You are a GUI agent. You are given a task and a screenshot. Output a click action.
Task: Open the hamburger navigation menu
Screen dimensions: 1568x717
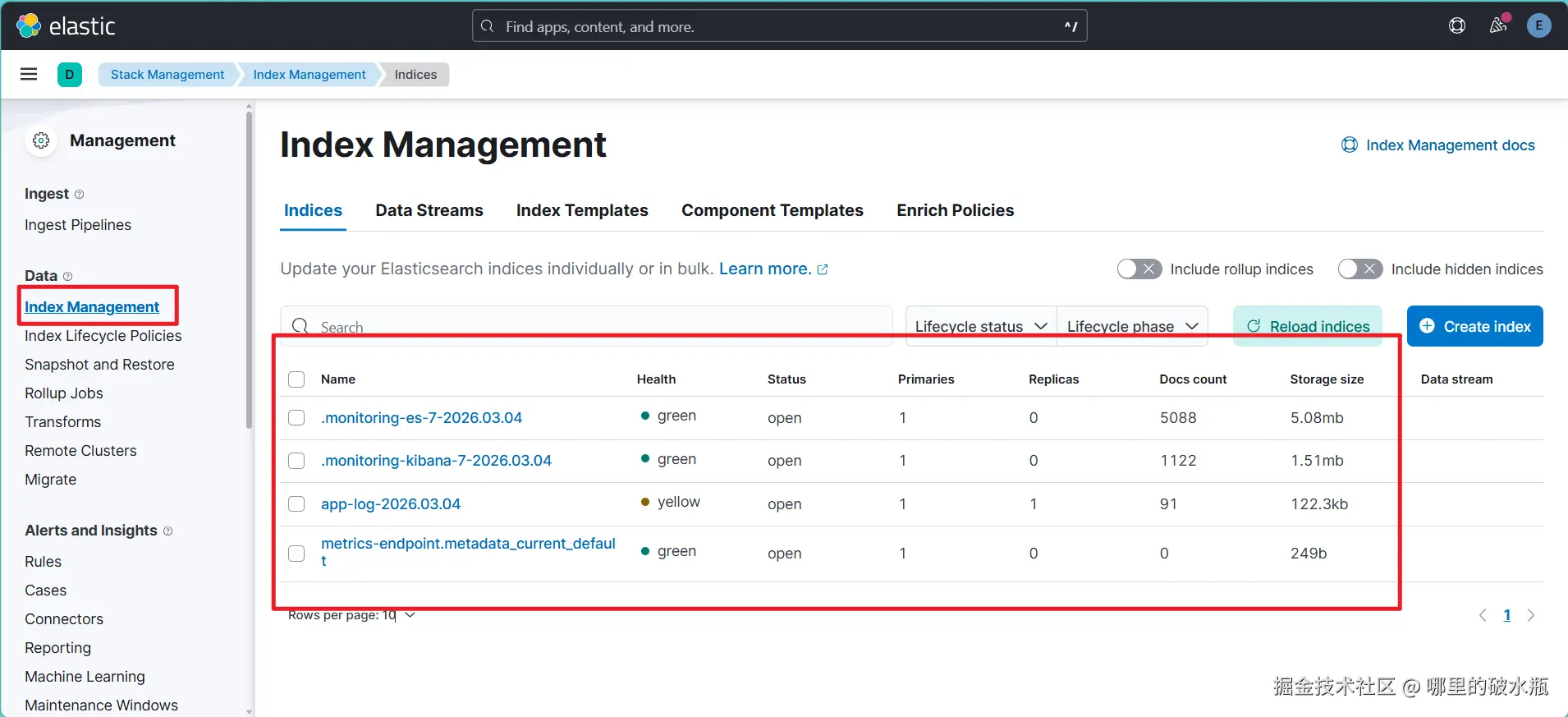pos(29,74)
